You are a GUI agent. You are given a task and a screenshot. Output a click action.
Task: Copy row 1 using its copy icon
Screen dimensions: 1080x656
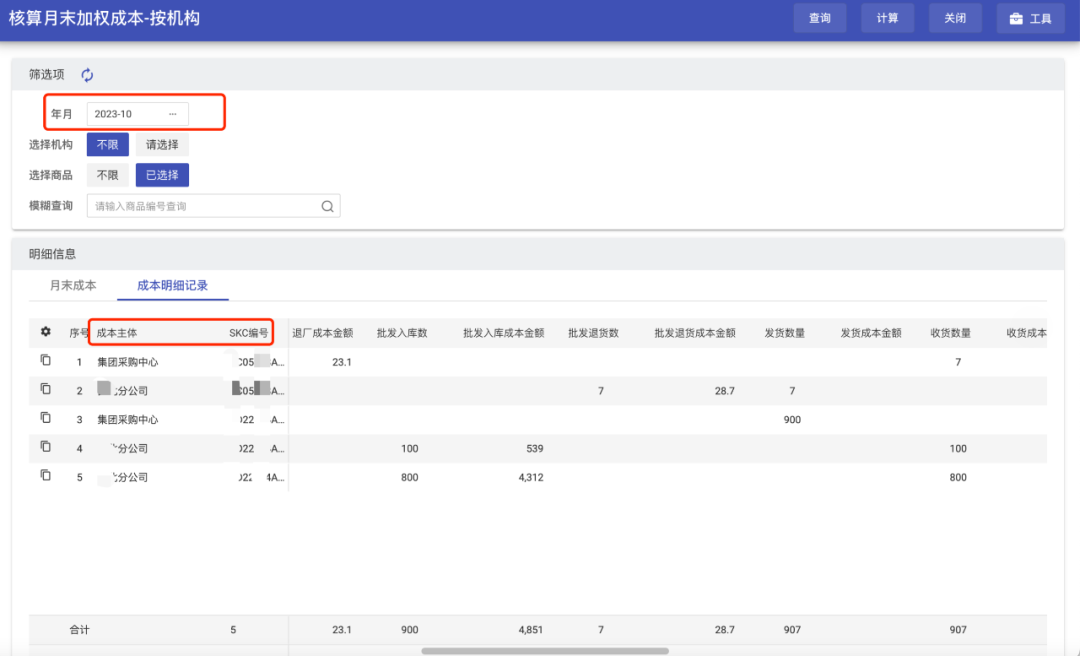[x=45, y=360]
